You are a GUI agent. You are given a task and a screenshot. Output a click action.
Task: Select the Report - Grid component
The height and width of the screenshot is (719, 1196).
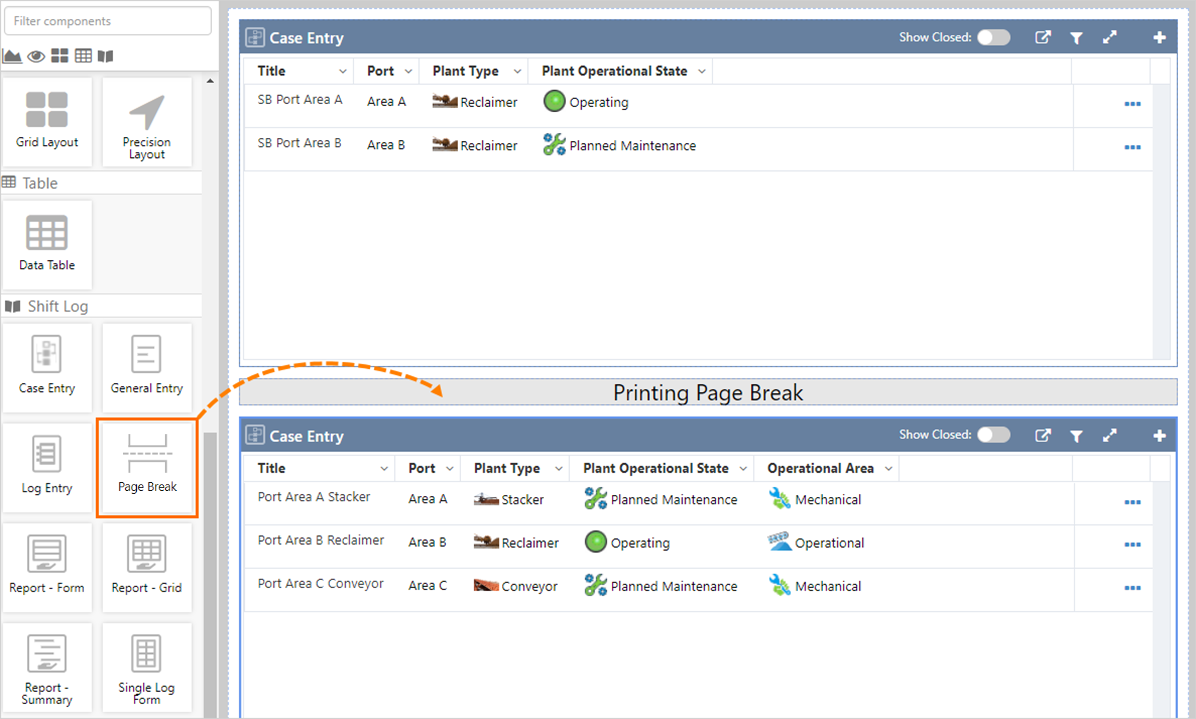tap(146, 567)
